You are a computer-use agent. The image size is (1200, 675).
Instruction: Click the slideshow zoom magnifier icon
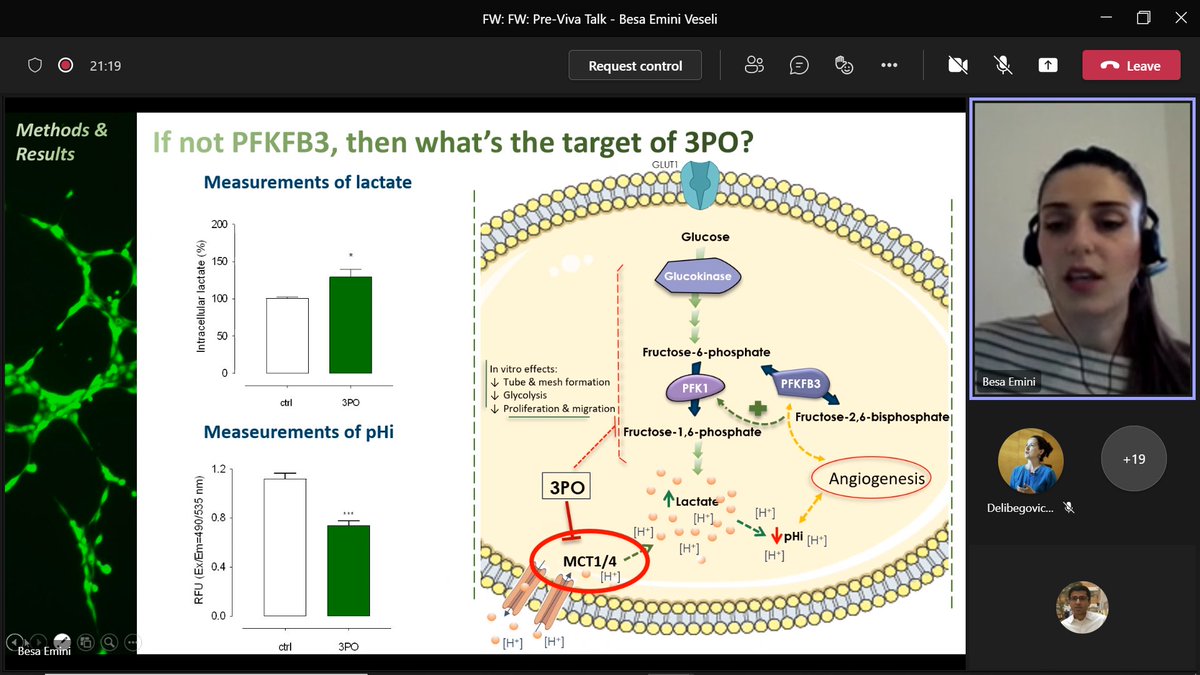pyautogui.click(x=109, y=641)
